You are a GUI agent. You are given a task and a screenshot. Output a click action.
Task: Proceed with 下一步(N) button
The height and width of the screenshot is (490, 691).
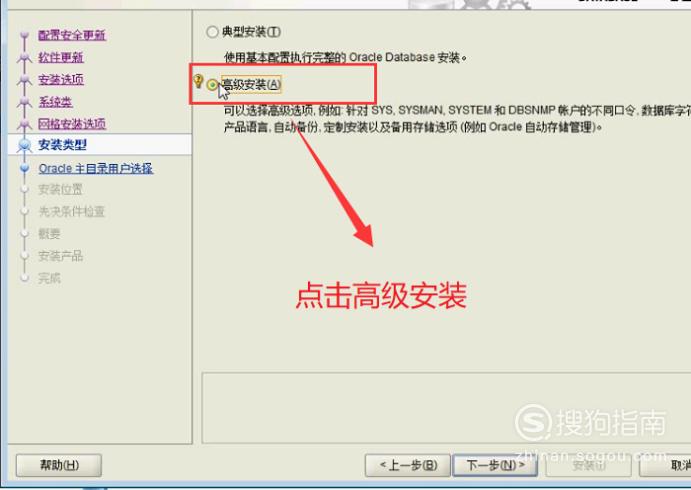click(495, 465)
